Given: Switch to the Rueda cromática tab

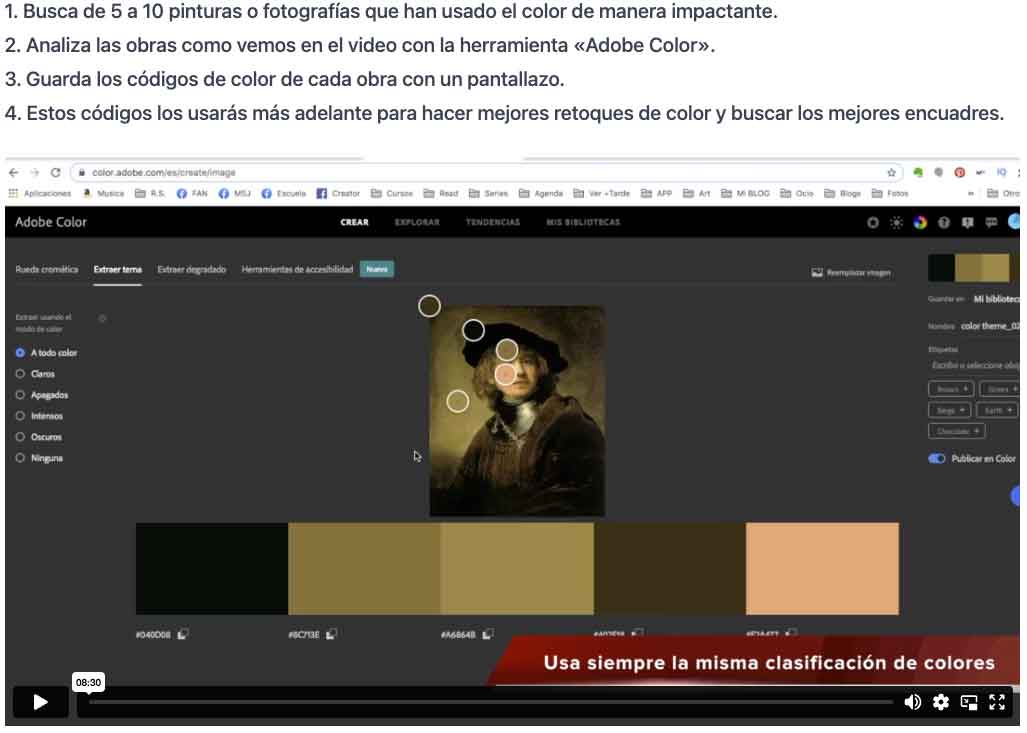Looking at the screenshot, I should tap(47, 269).
